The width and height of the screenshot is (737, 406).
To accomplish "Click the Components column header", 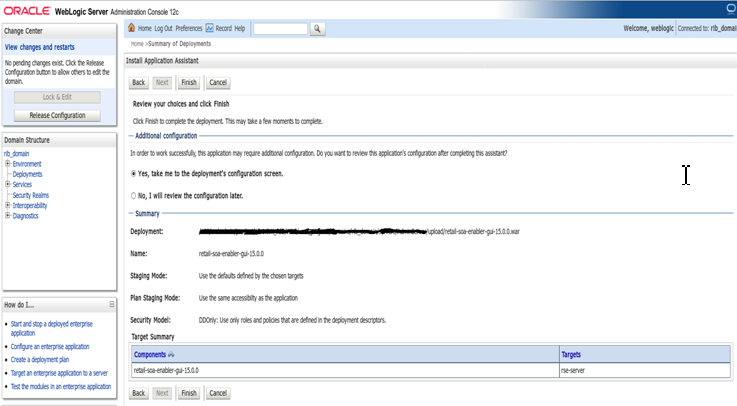I will click(150, 355).
